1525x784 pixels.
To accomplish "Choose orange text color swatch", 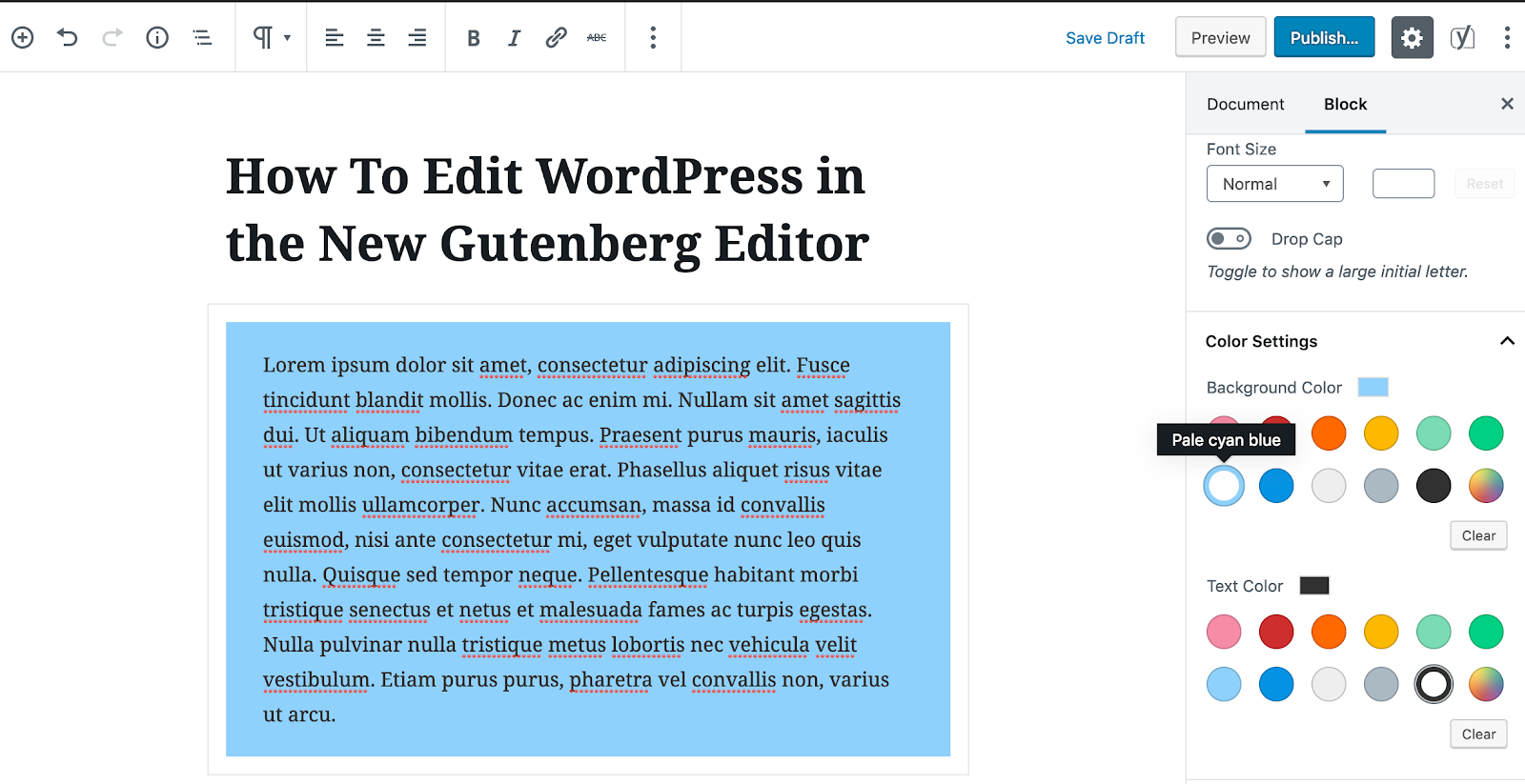I will (1329, 632).
